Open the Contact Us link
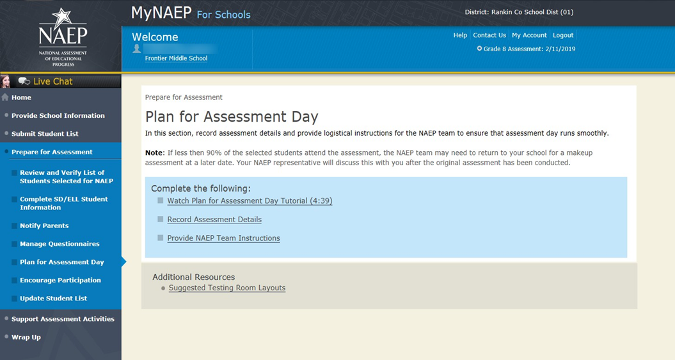Viewport: 675px width, 360px height. pos(489,35)
